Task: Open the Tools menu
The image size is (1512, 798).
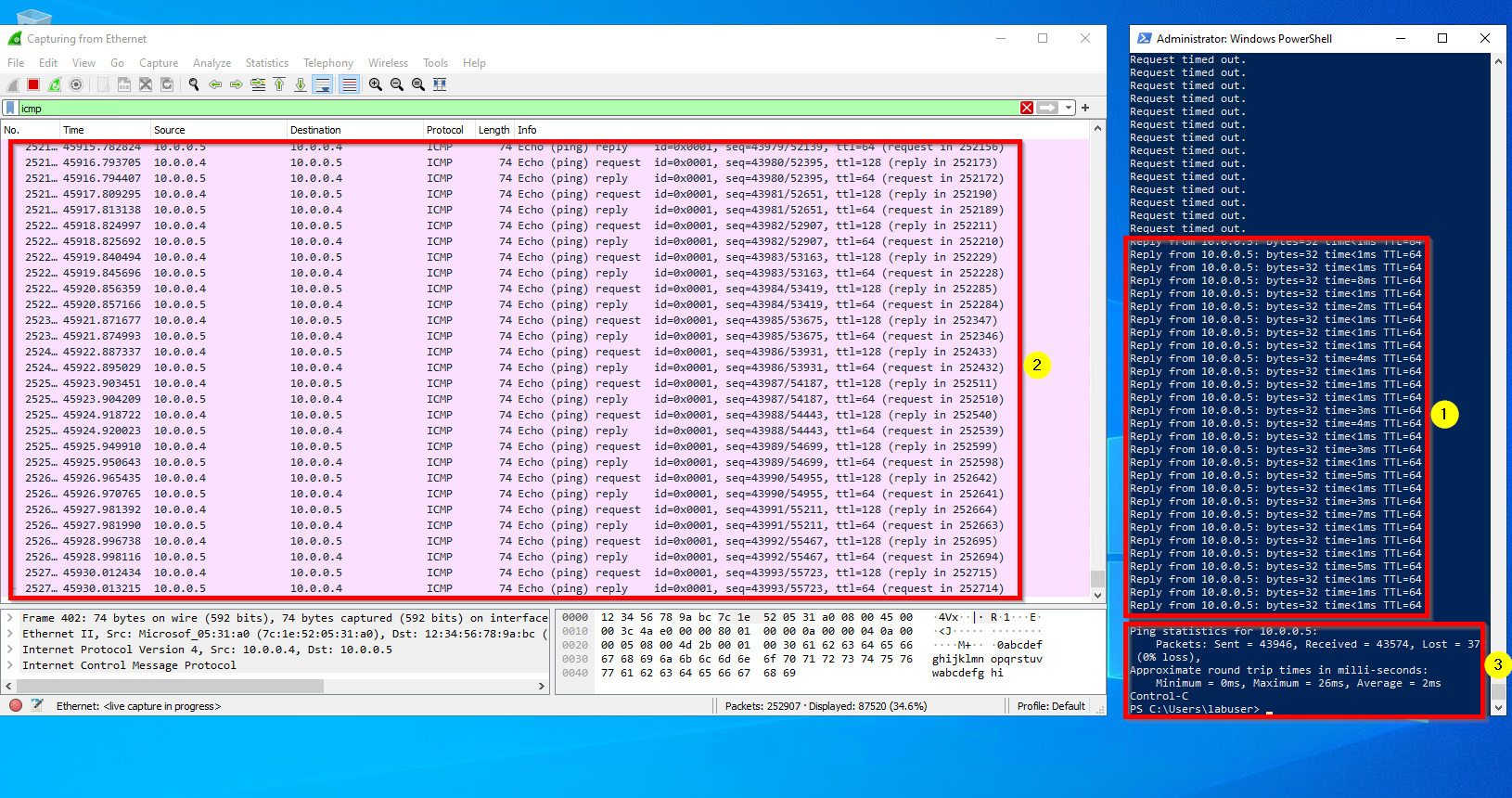Action: (x=435, y=63)
